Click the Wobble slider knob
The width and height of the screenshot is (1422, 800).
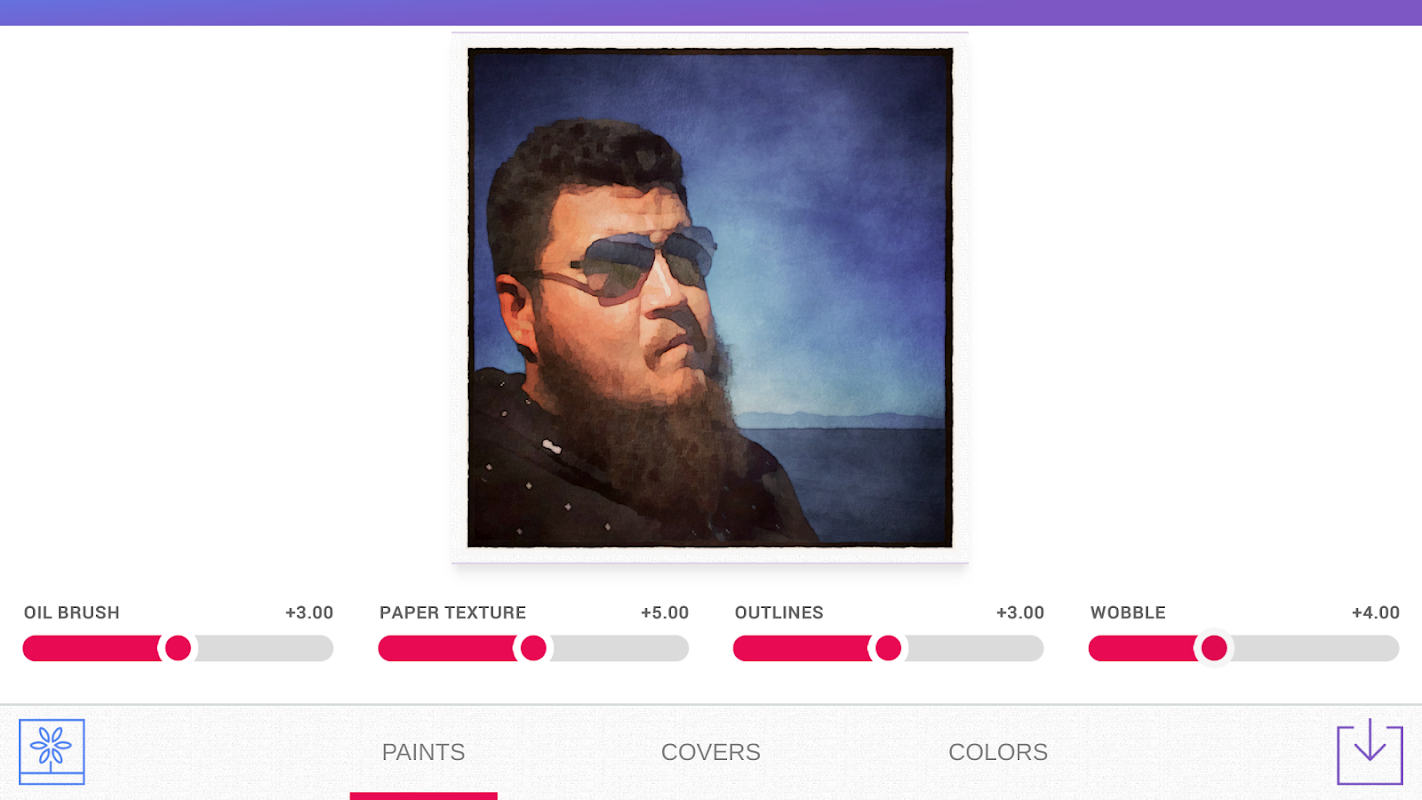click(1214, 648)
